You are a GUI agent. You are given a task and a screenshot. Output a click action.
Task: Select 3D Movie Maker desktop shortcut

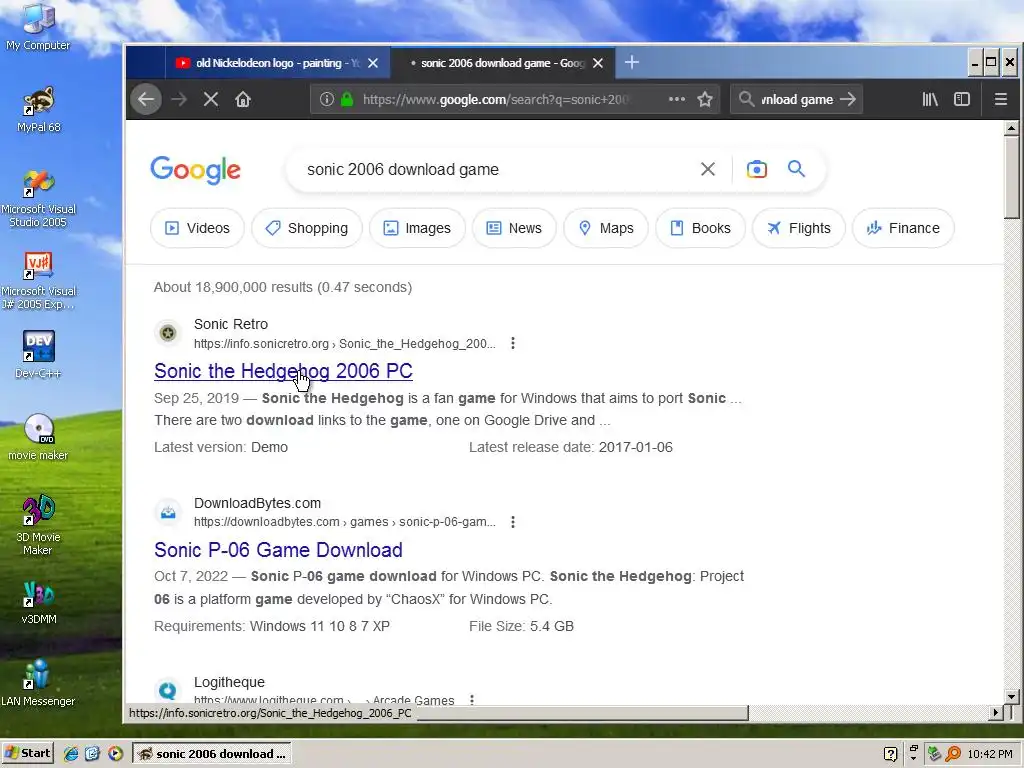tap(38, 526)
